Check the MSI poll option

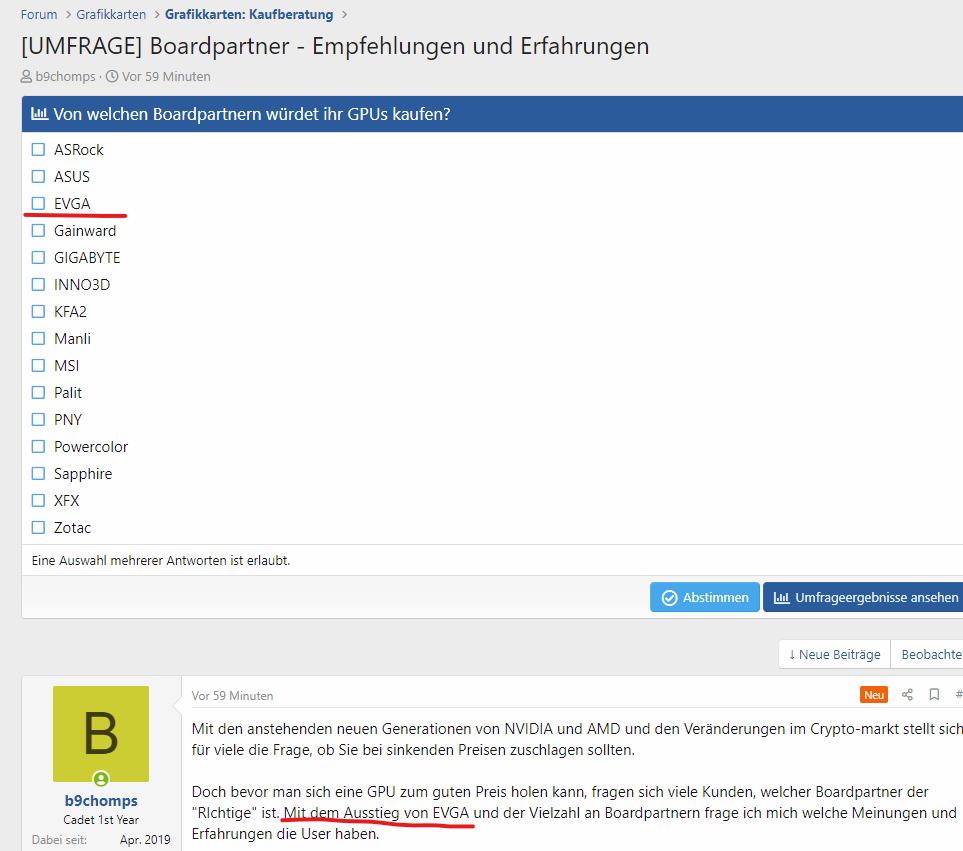coord(38,366)
